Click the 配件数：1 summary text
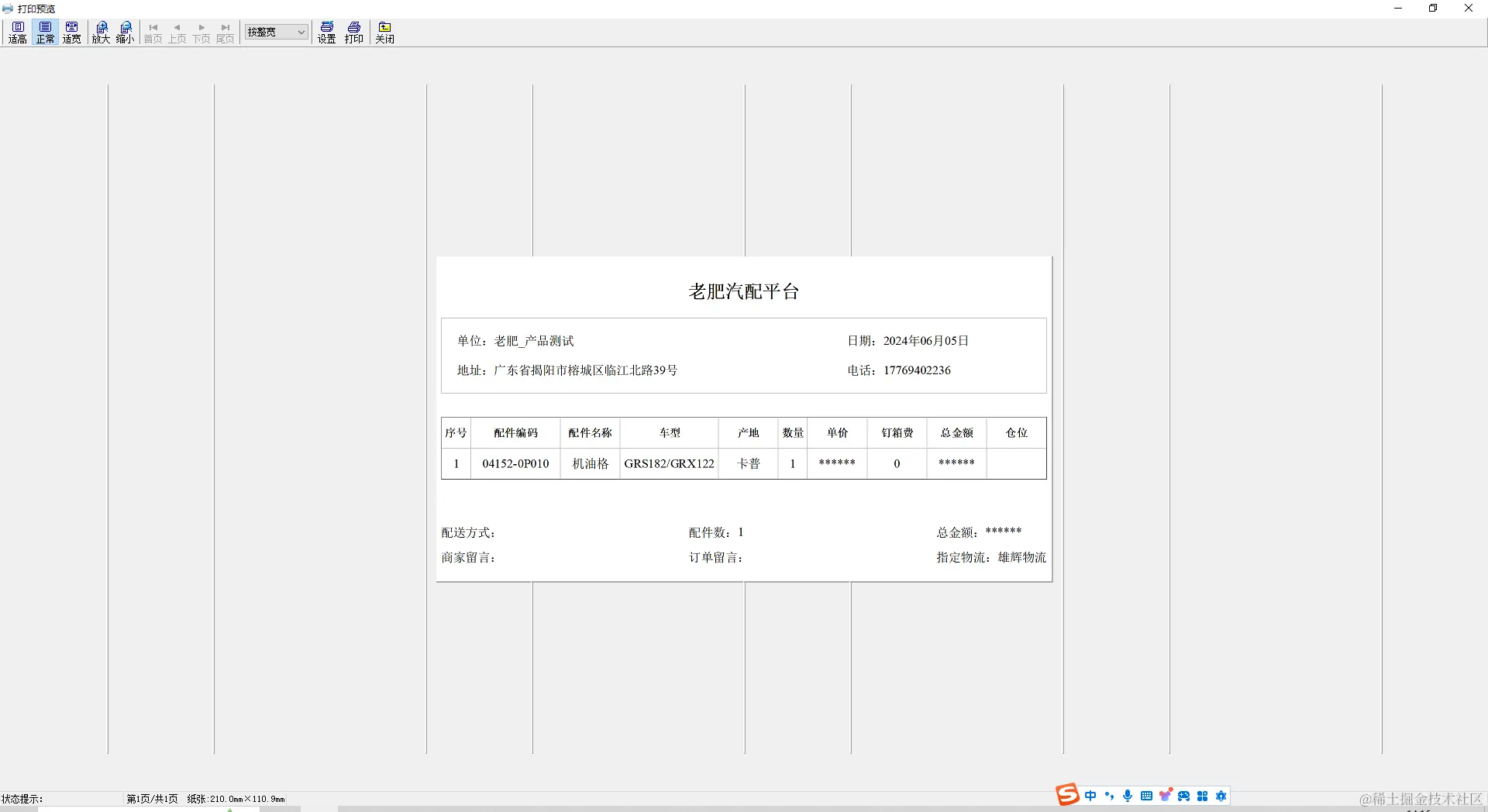 (716, 533)
